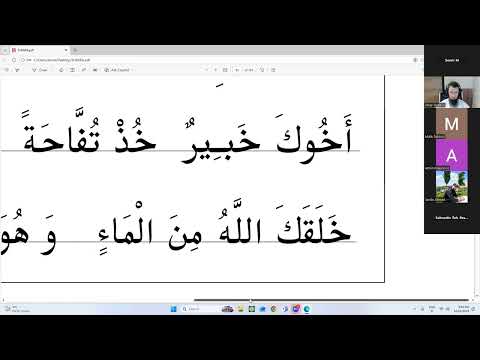
Task: Expand the Ask Copilot dropdown arrow
Action: (133, 70)
